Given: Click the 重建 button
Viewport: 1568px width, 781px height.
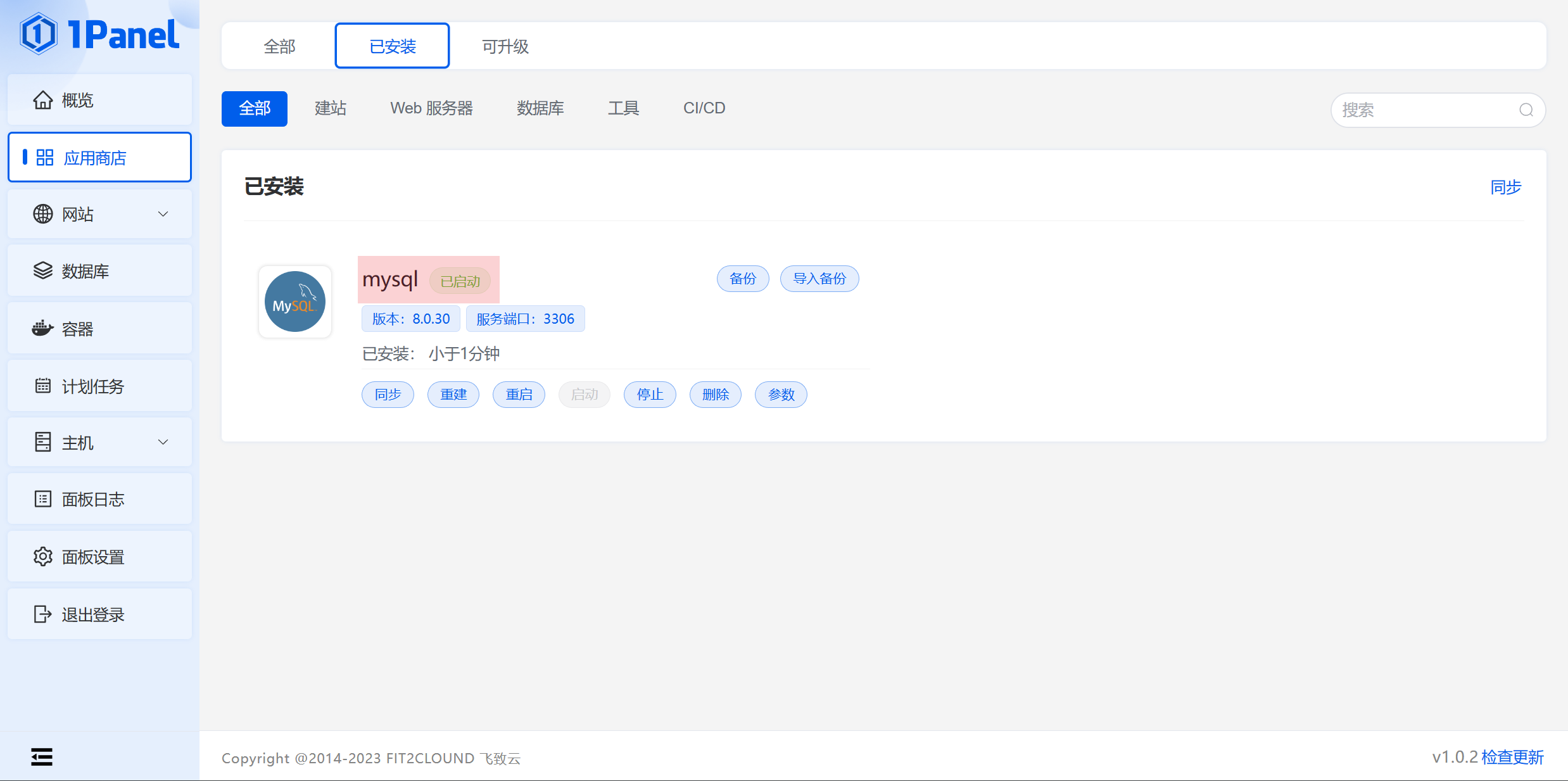Looking at the screenshot, I should [x=453, y=395].
